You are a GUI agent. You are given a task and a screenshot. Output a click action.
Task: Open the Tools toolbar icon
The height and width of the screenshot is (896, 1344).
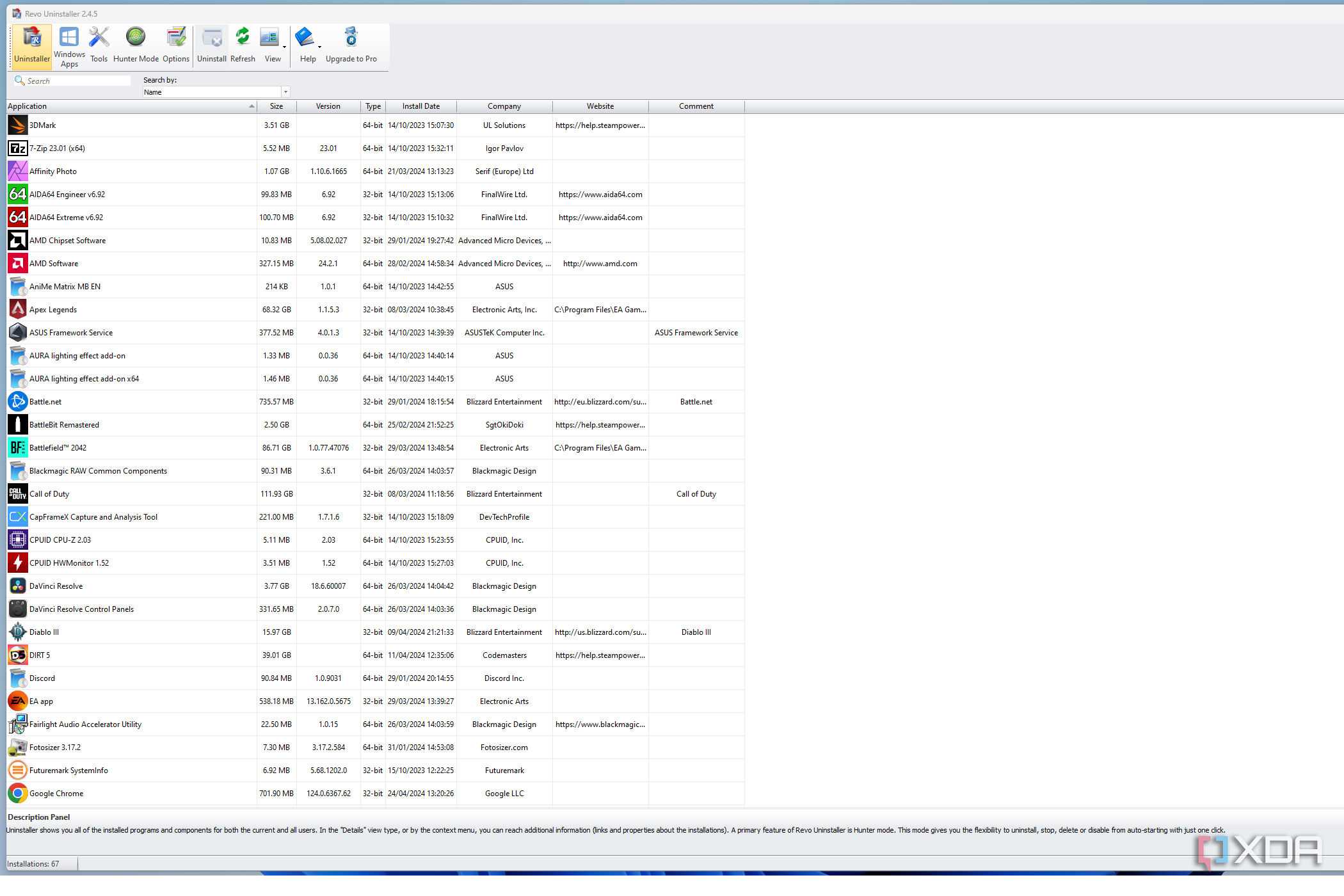click(x=99, y=46)
